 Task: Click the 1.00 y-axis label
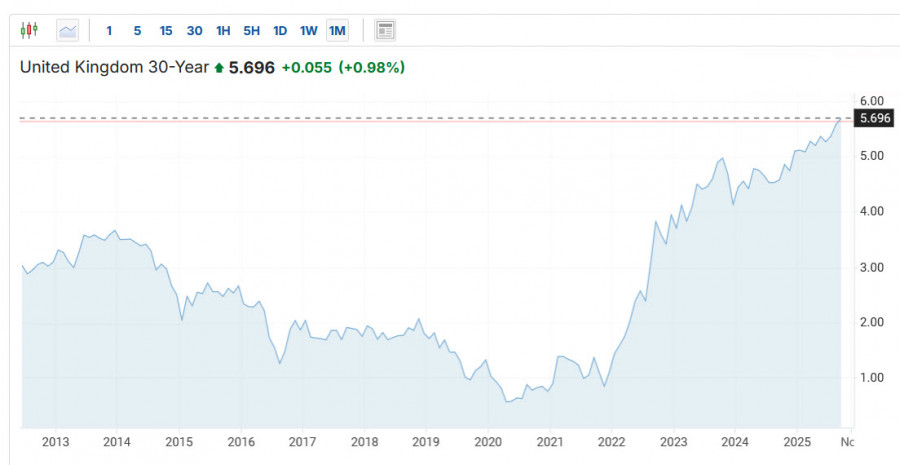click(872, 378)
